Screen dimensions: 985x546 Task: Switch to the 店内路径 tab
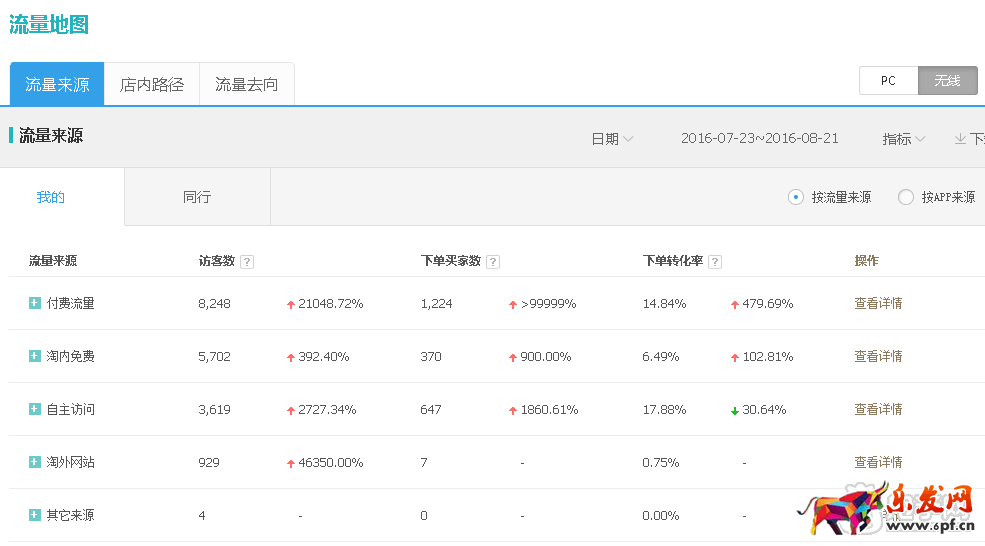(152, 85)
